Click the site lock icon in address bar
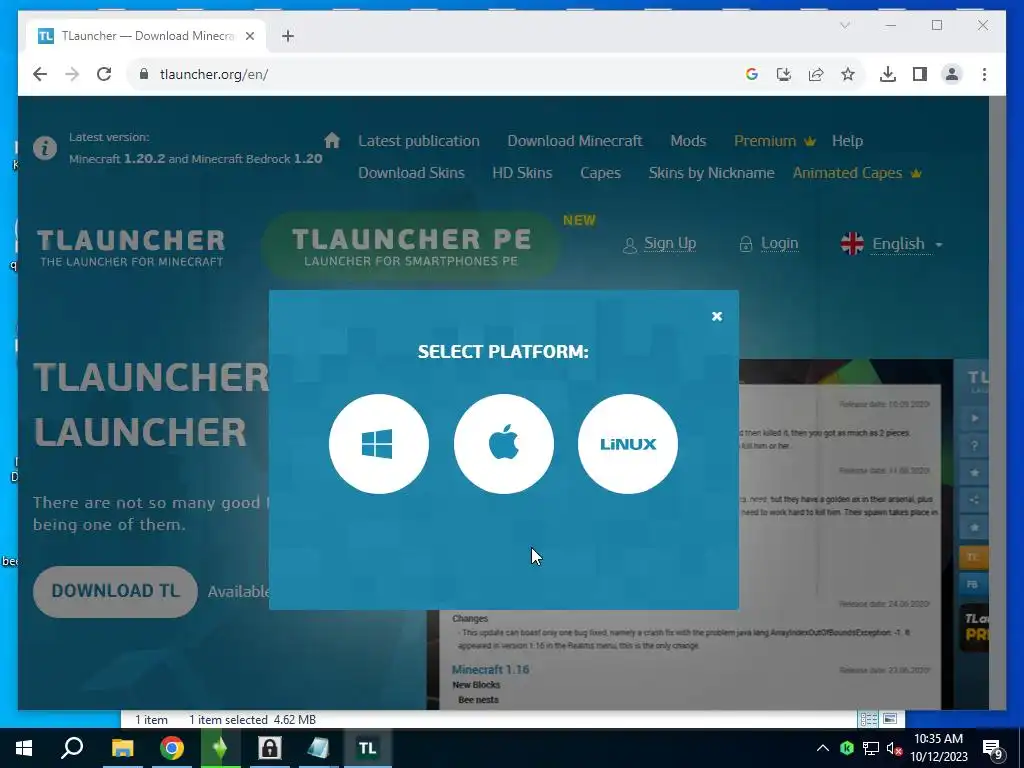Screen dimensions: 1024x768 click(144, 74)
